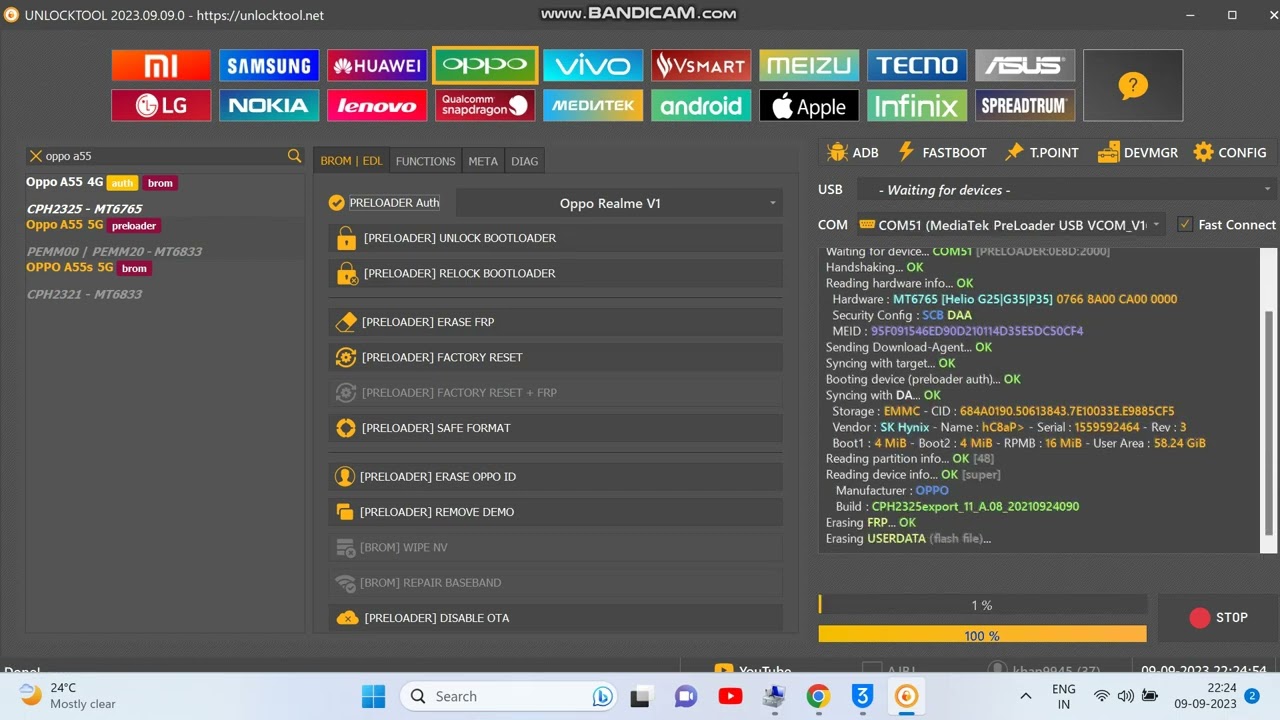Select Oppo A55 4G in model list
Screen dimensions: 1280x720
click(65, 182)
